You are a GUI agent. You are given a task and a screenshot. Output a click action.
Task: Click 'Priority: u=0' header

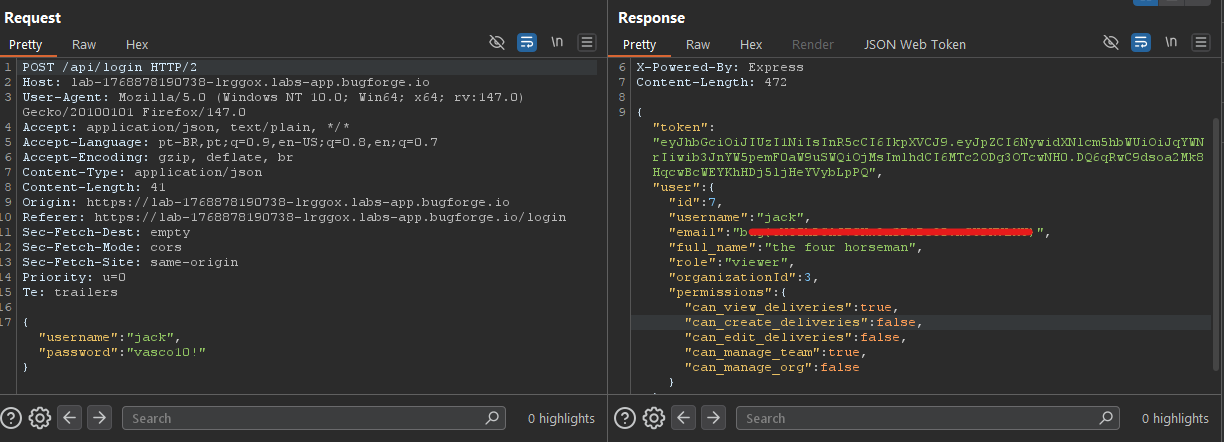[74, 277]
